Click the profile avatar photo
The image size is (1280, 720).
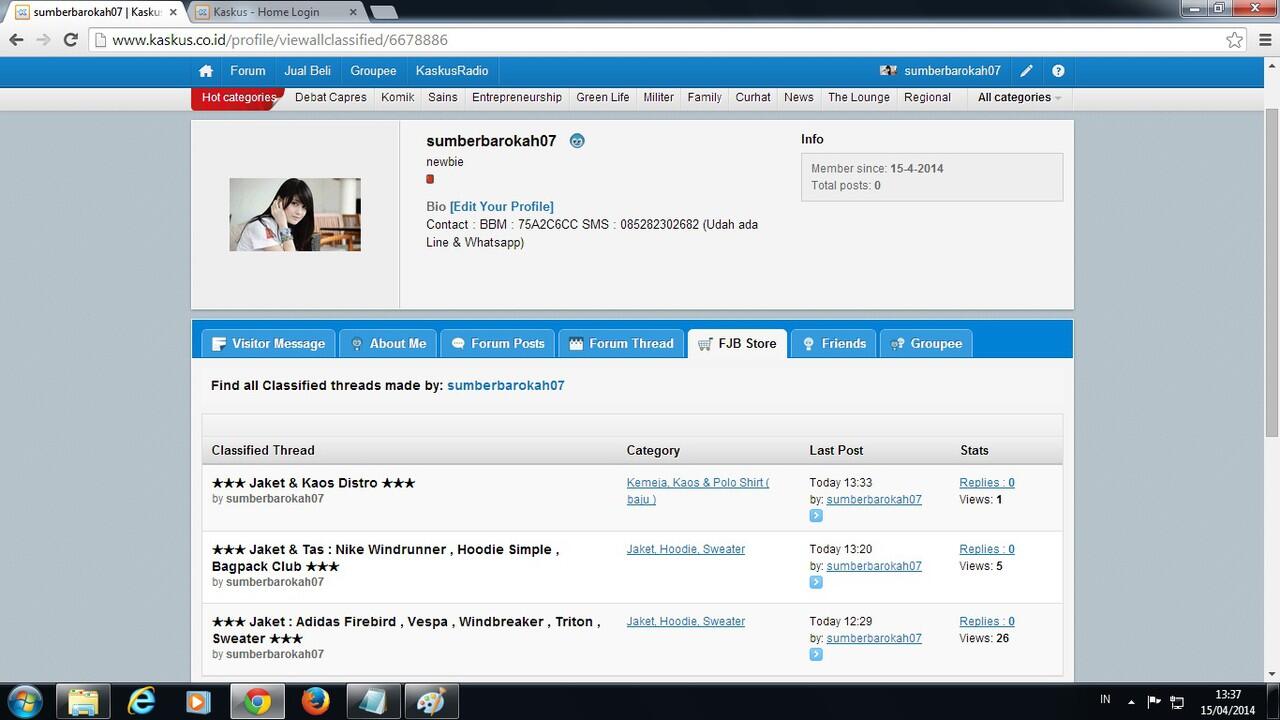click(295, 214)
